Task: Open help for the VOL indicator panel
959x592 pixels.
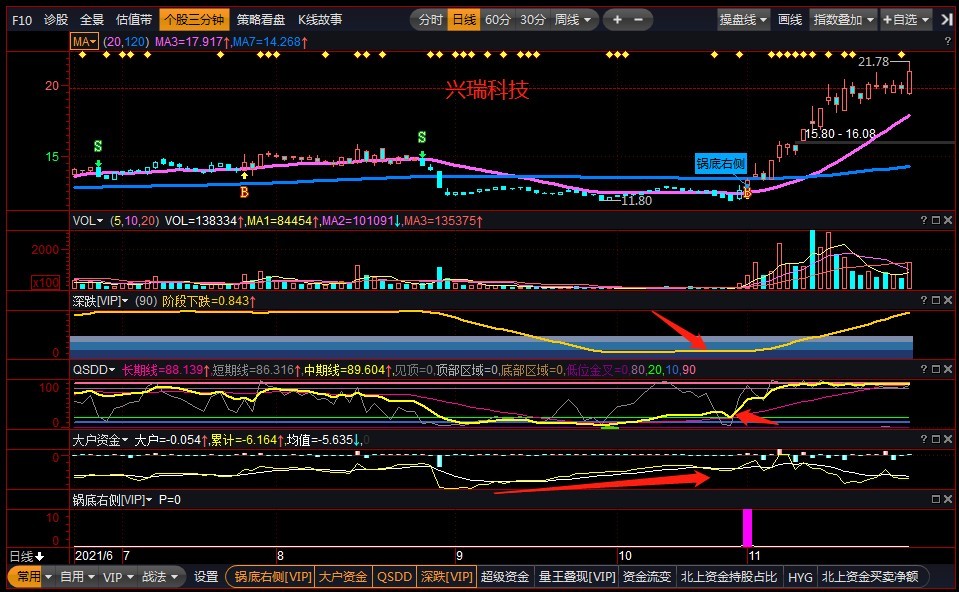Action: pyautogui.click(x=923, y=220)
